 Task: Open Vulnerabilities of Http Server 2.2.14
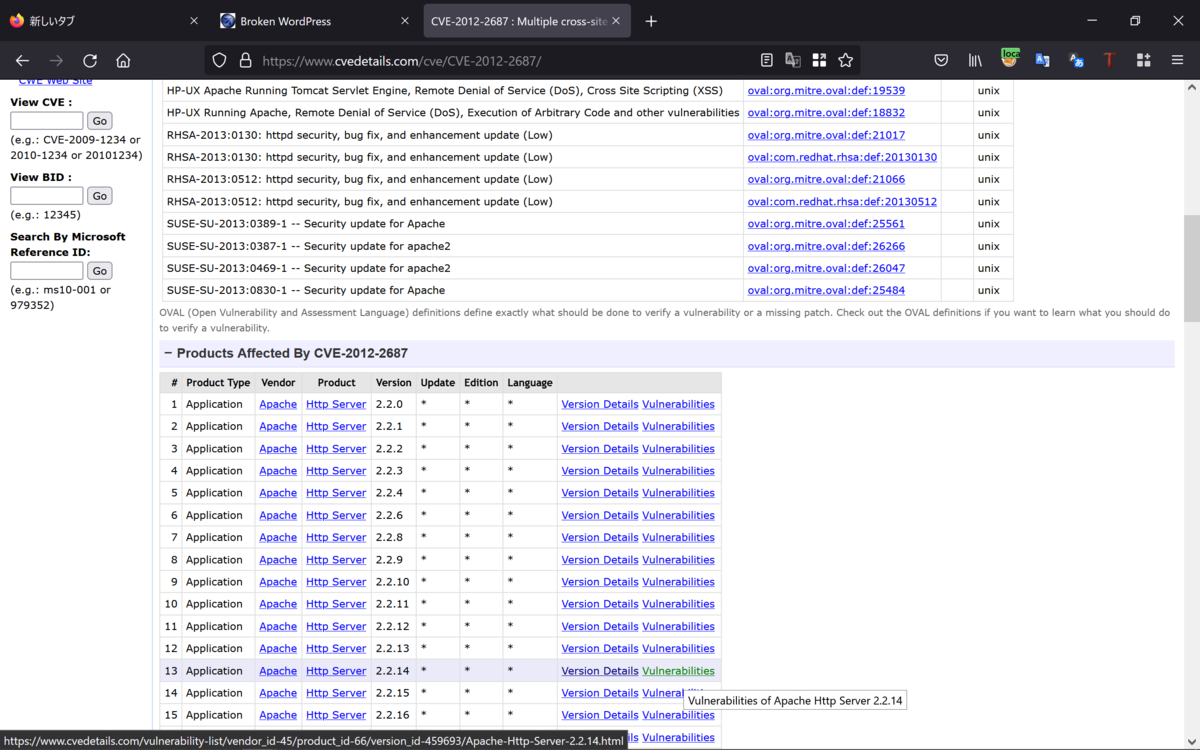(678, 671)
